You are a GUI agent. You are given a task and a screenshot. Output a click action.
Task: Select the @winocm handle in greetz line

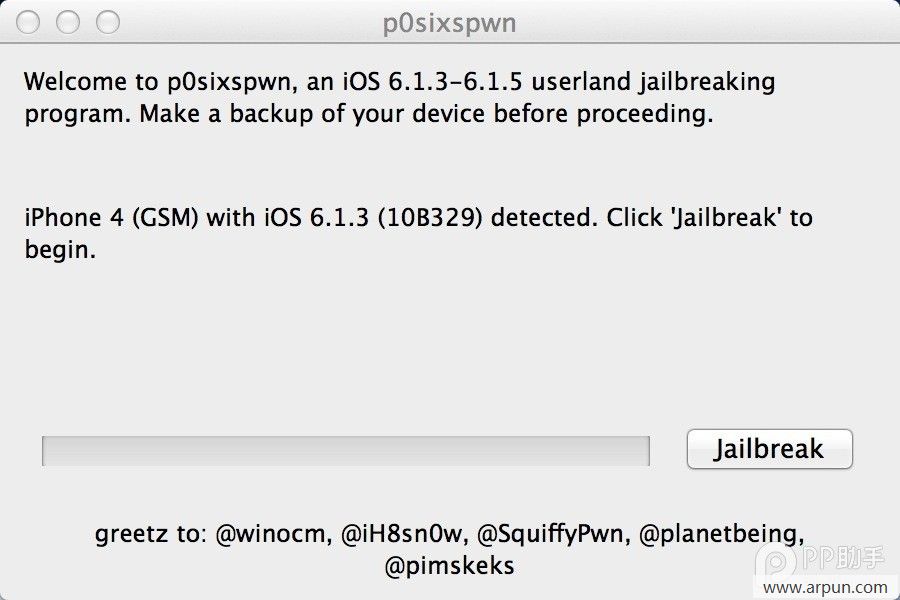point(269,533)
